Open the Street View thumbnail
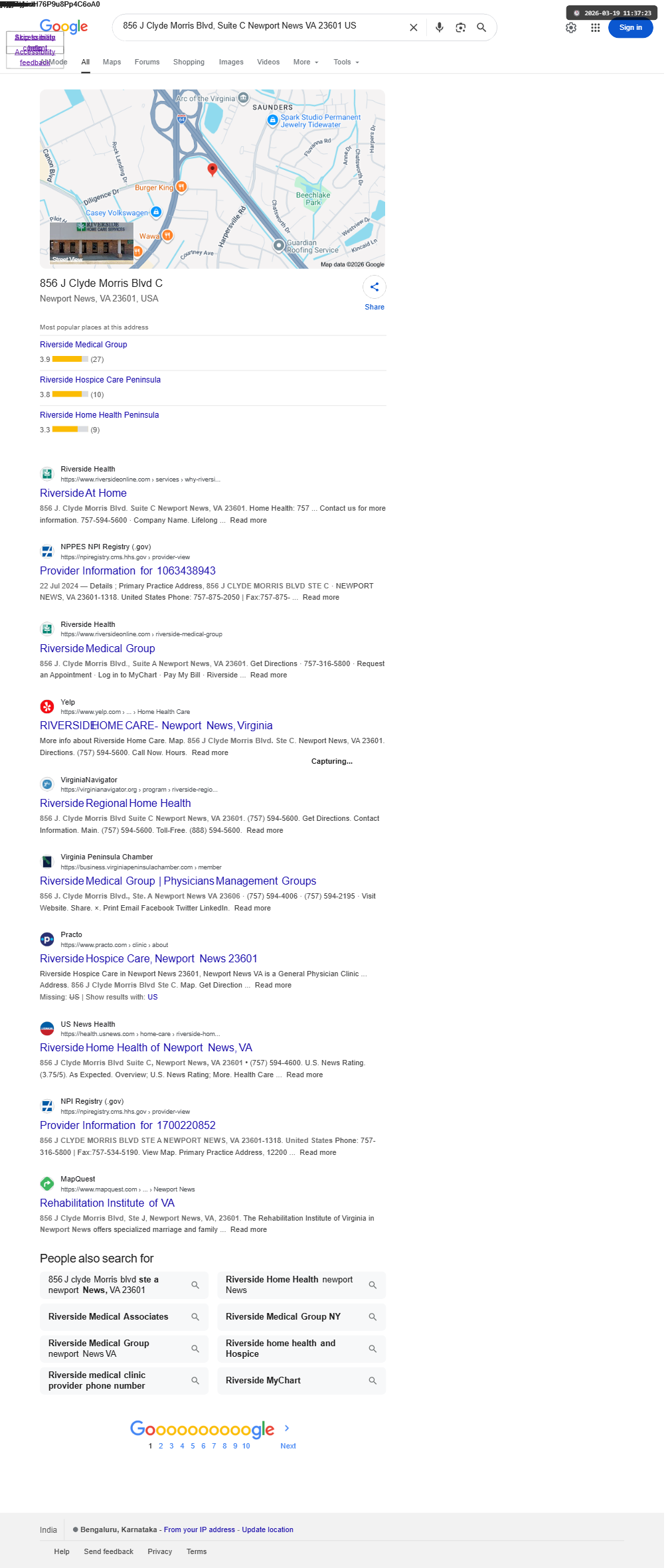The width and height of the screenshot is (672, 1568). point(92,242)
